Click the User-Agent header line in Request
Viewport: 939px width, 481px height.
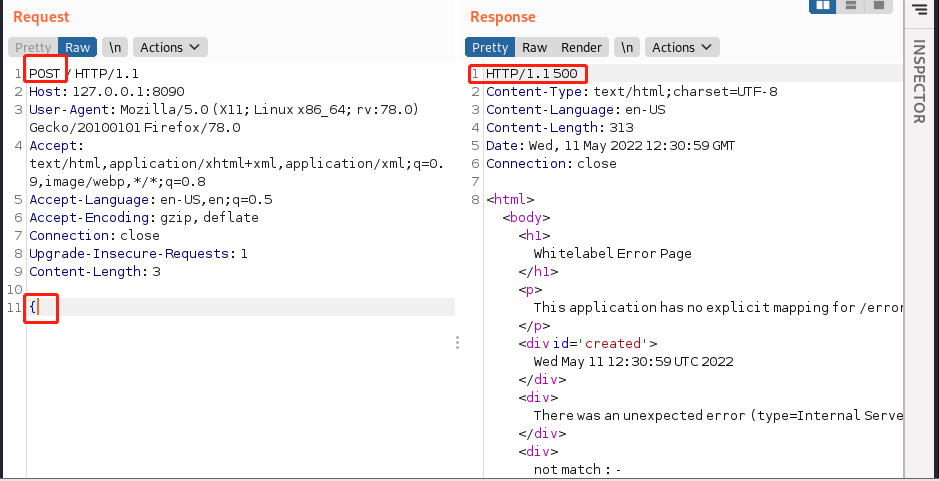[224, 110]
